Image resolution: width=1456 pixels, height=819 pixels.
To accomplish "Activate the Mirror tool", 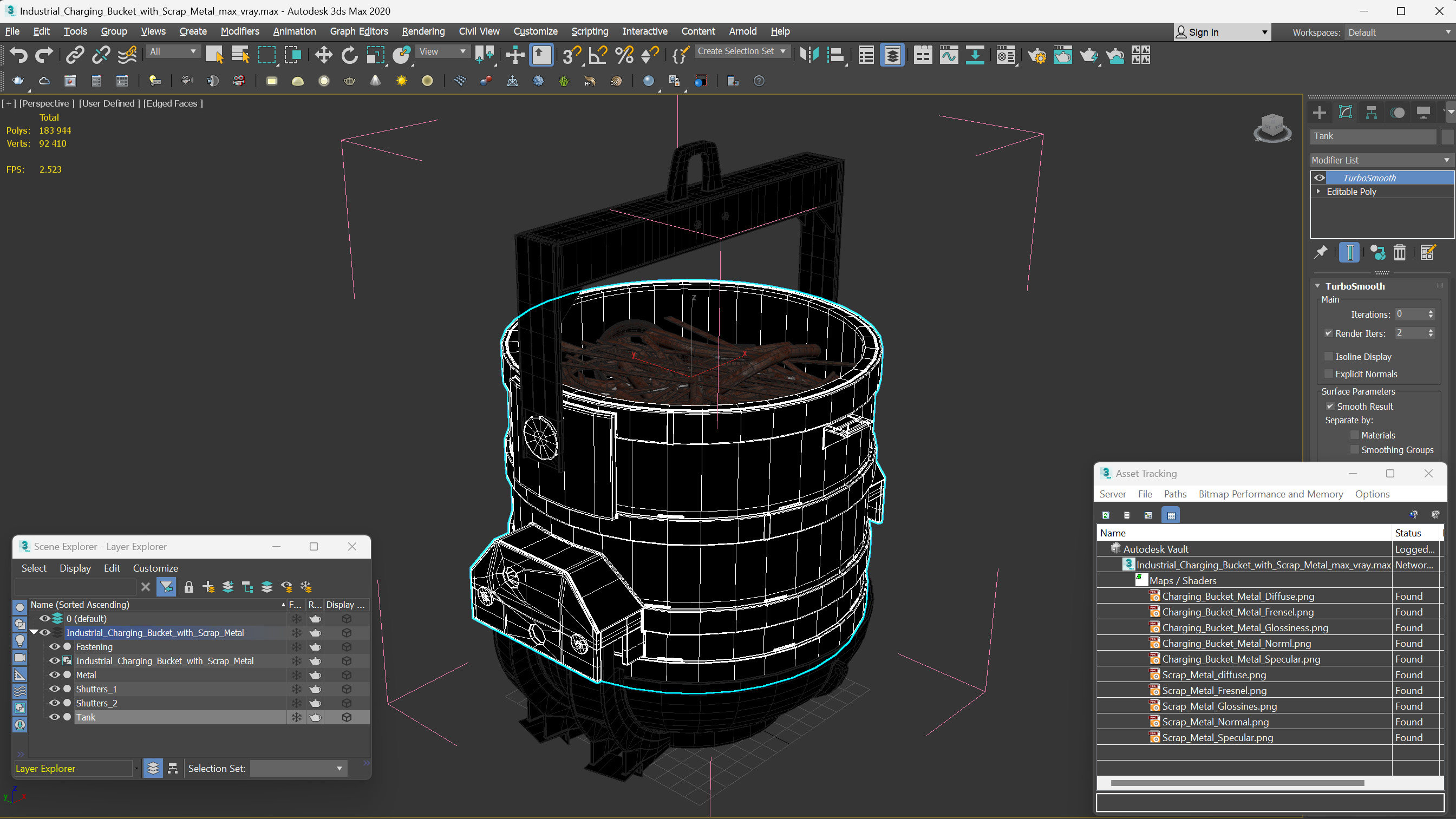I will [x=809, y=55].
